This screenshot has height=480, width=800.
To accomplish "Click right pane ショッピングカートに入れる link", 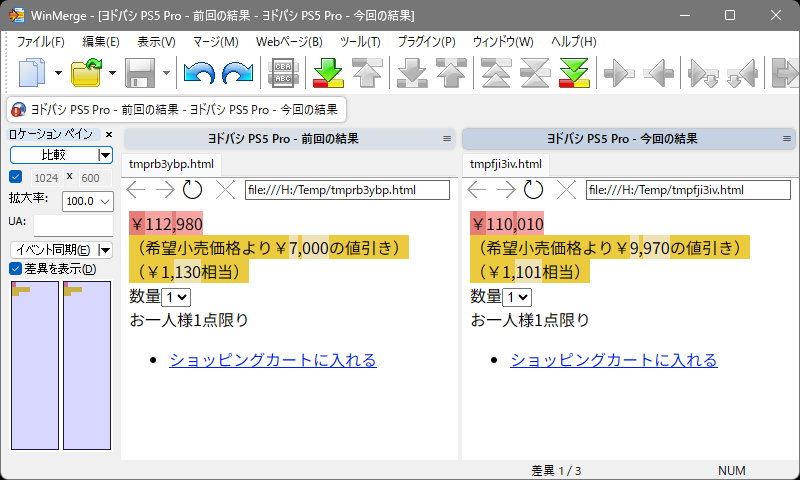I will pos(614,360).
